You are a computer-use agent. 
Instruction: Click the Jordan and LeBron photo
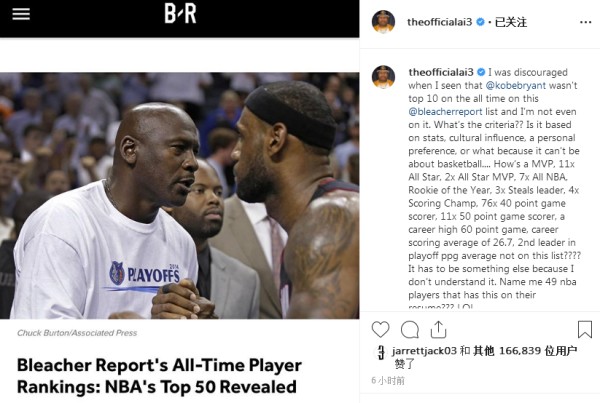click(179, 196)
